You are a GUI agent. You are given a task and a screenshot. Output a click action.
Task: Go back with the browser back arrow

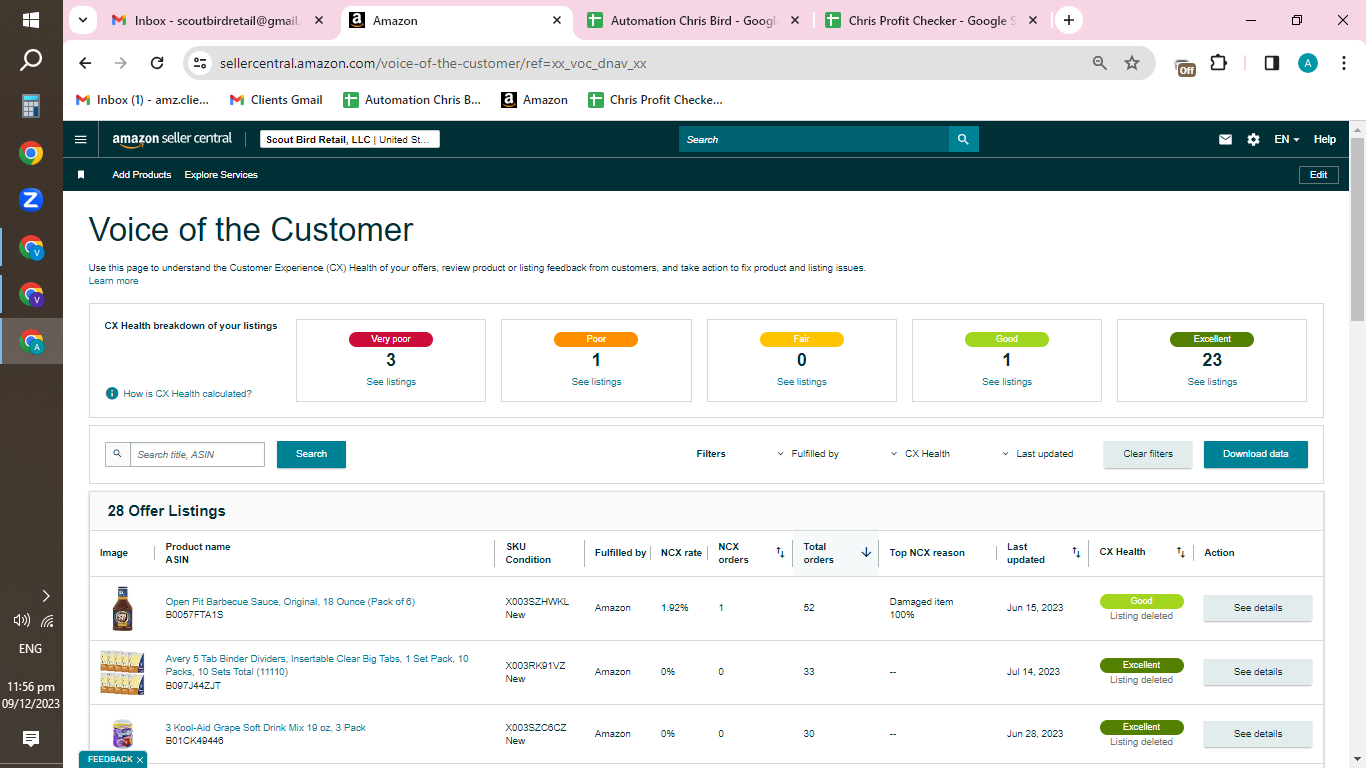coord(85,63)
